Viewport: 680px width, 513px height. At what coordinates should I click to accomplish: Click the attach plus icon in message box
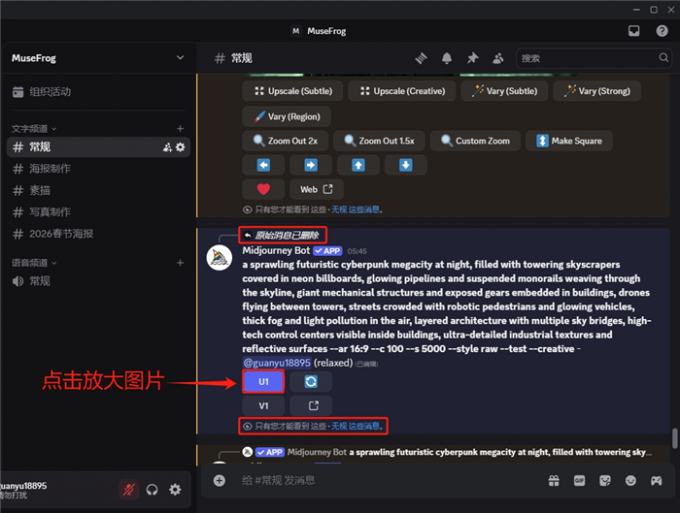[x=219, y=480]
